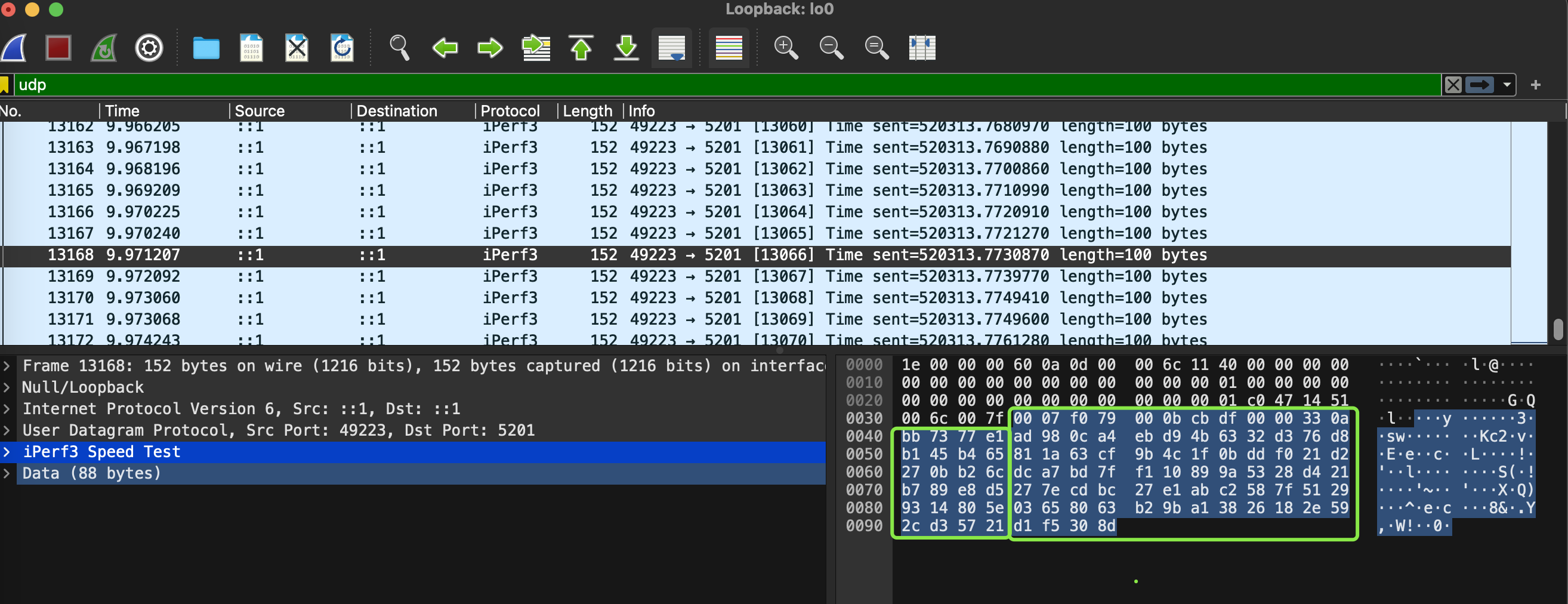Select packet 13163 in the list
1568x604 pixels.
tap(757, 147)
